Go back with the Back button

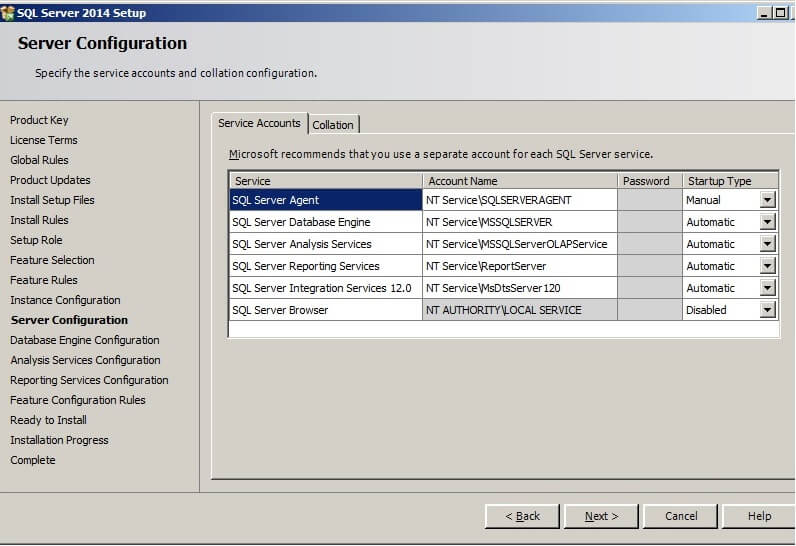point(522,516)
